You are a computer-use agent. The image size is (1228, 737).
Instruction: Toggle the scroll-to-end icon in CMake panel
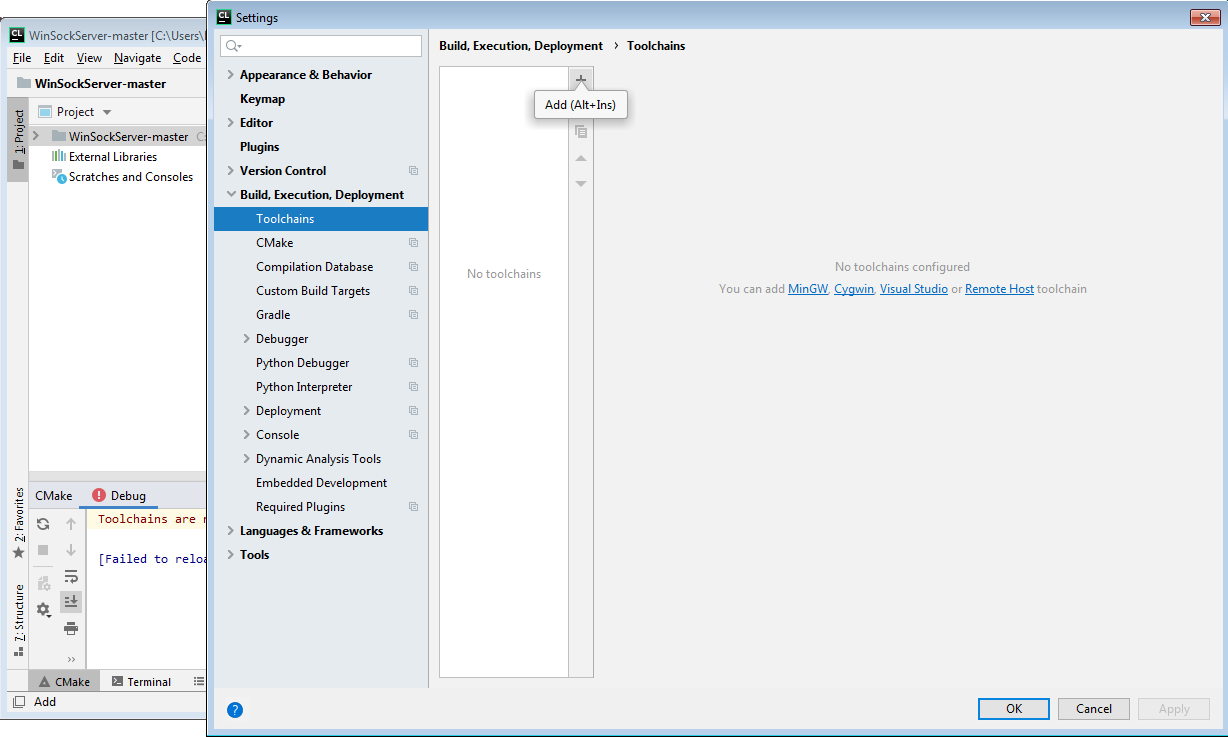pyautogui.click(x=71, y=602)
